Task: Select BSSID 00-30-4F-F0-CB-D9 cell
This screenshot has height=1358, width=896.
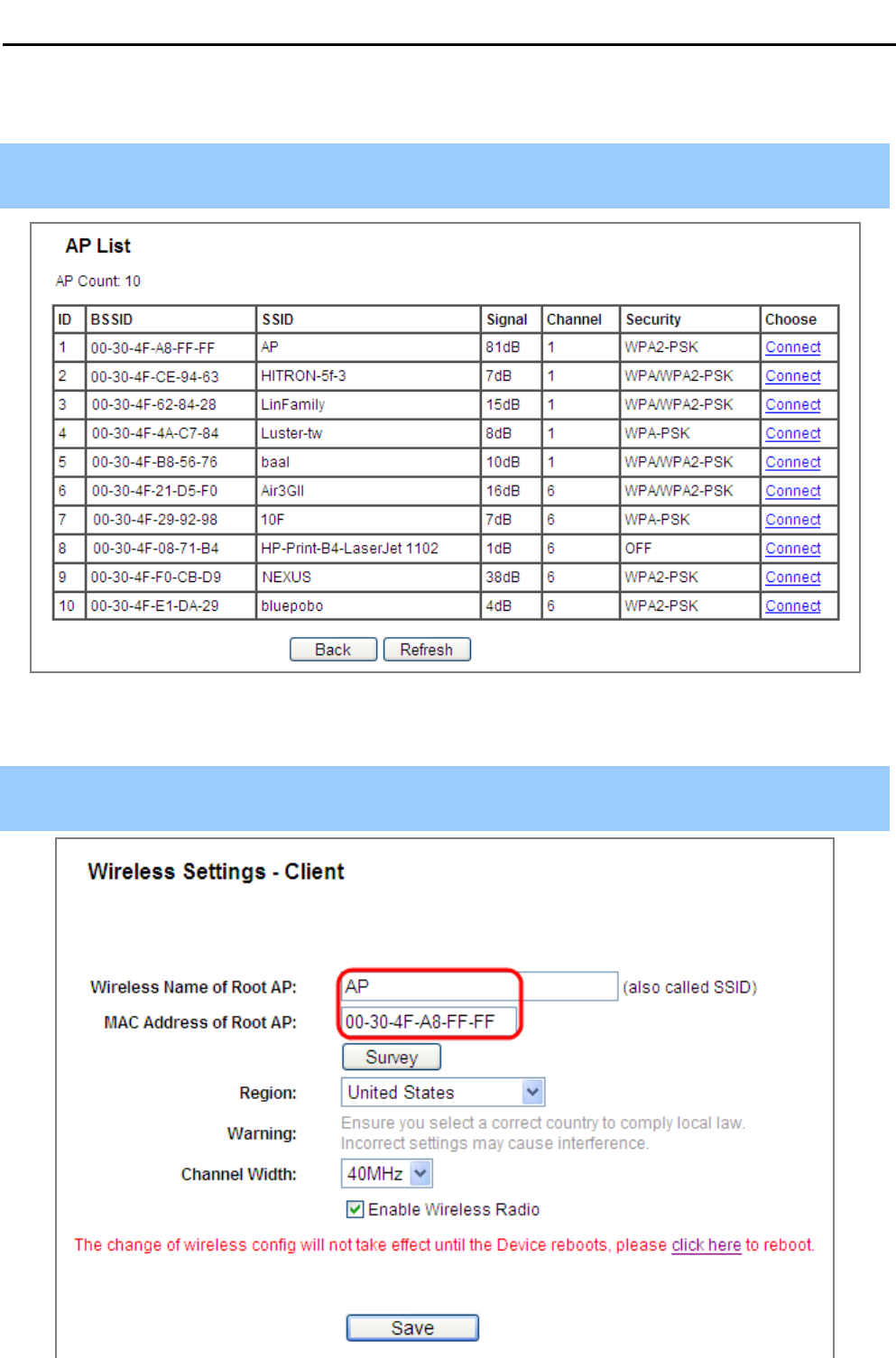Action: 171,578
